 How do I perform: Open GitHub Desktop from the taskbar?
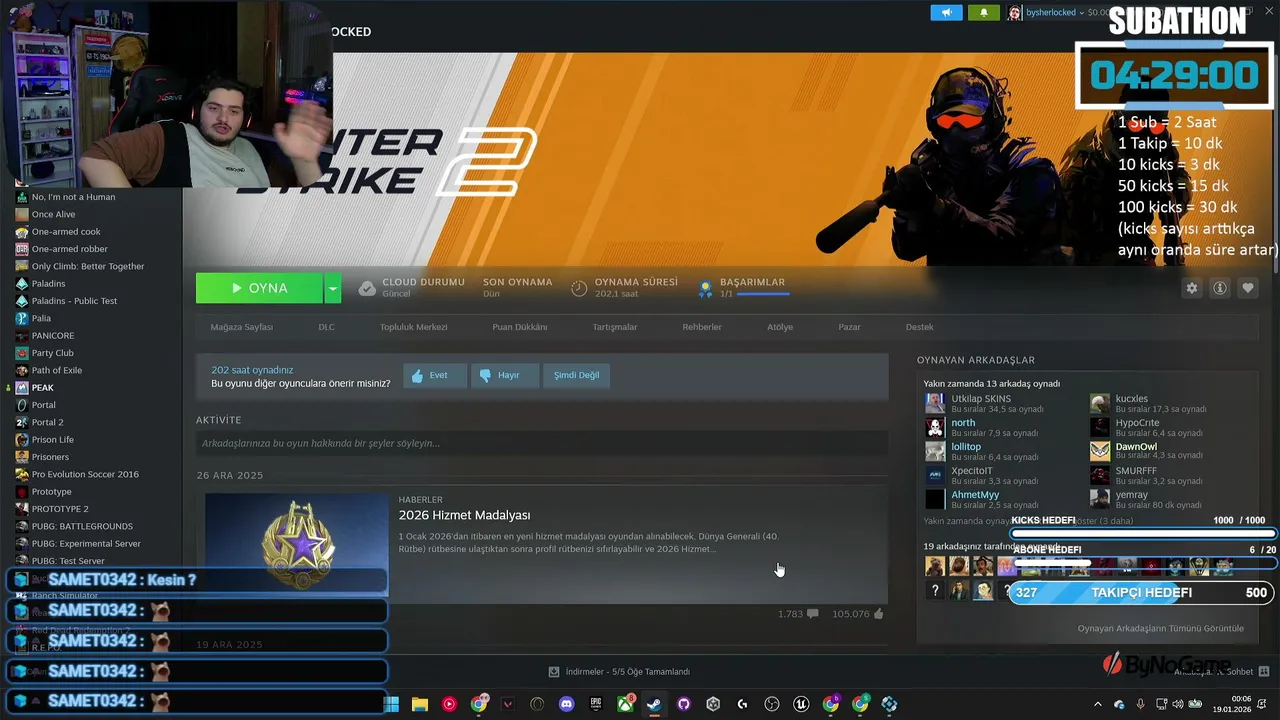[684, 704]
